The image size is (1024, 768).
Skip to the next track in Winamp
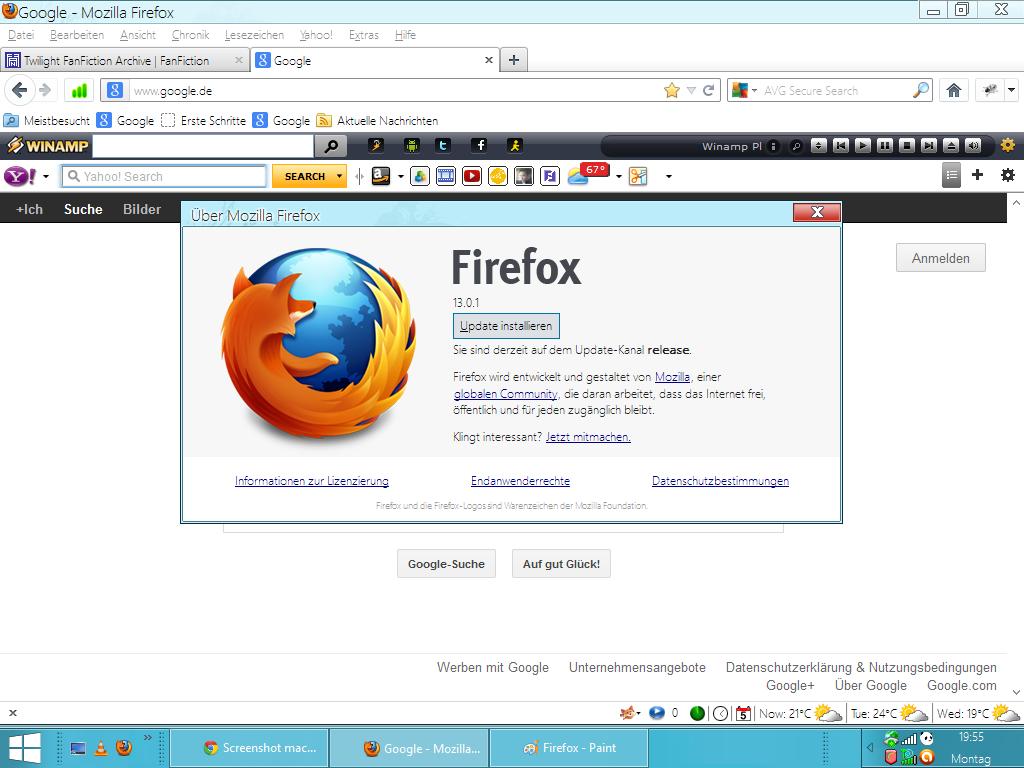pyautogui.click(x=929, y=146)
